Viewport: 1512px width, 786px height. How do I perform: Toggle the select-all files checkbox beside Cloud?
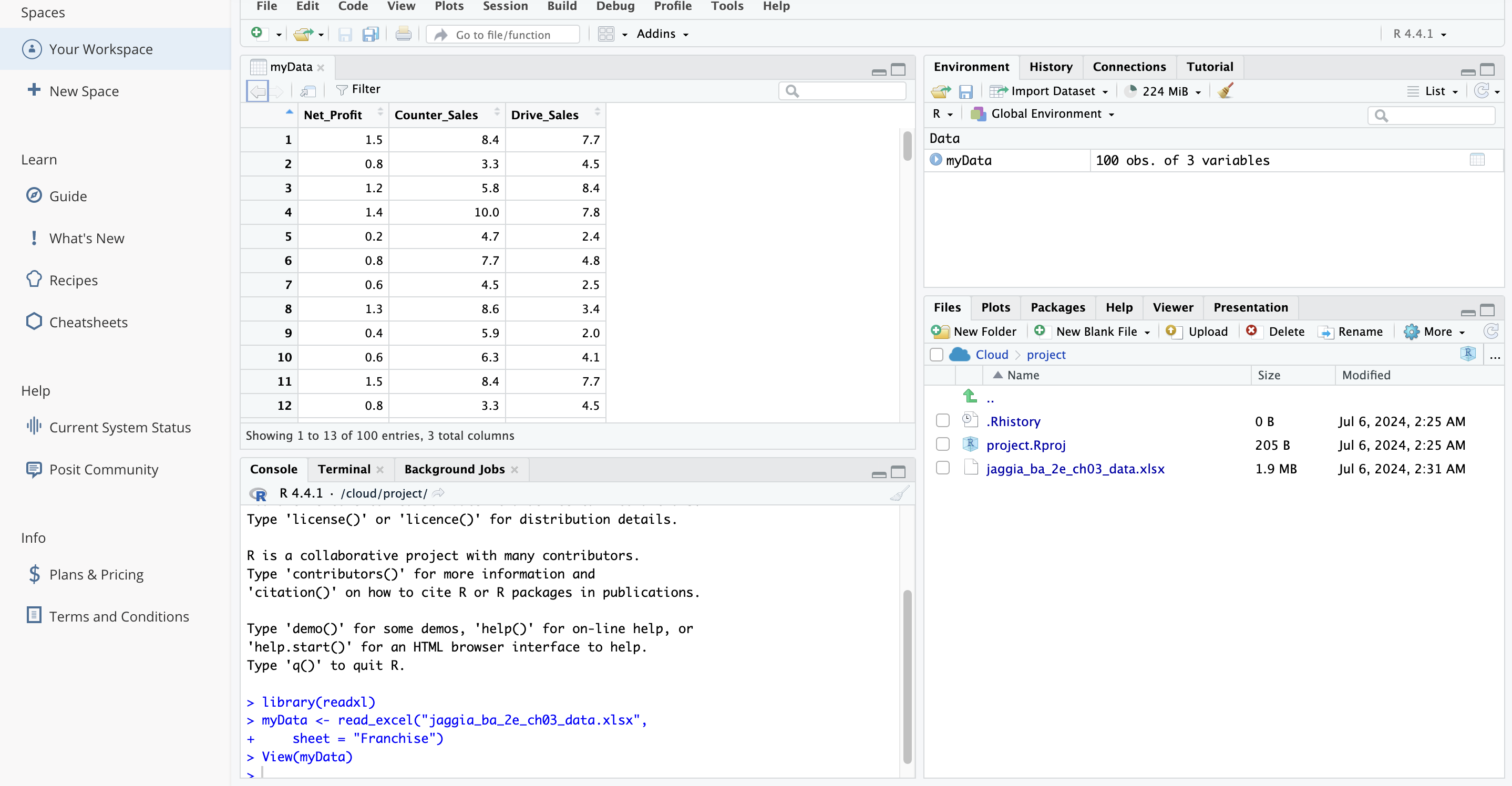click(x=937, y=355)
